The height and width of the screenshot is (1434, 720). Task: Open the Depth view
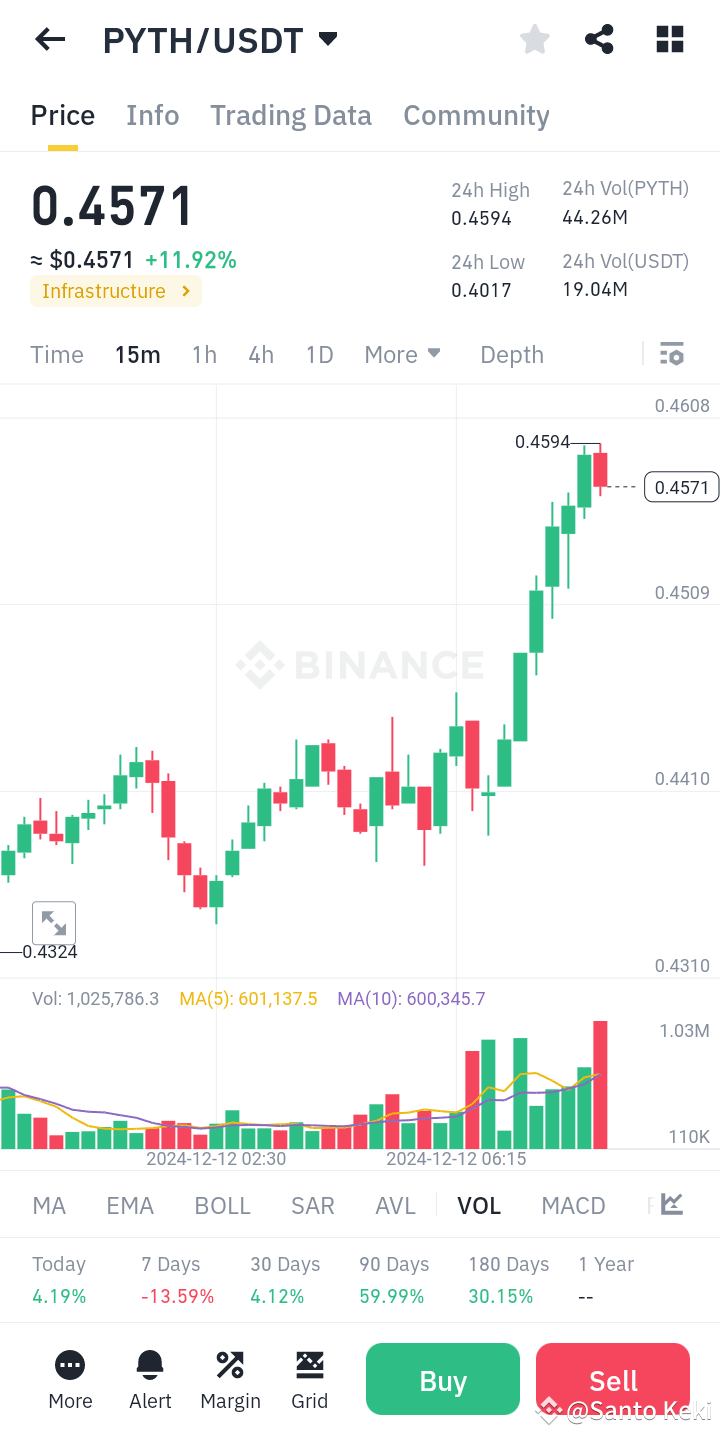(x=511, y=353)
